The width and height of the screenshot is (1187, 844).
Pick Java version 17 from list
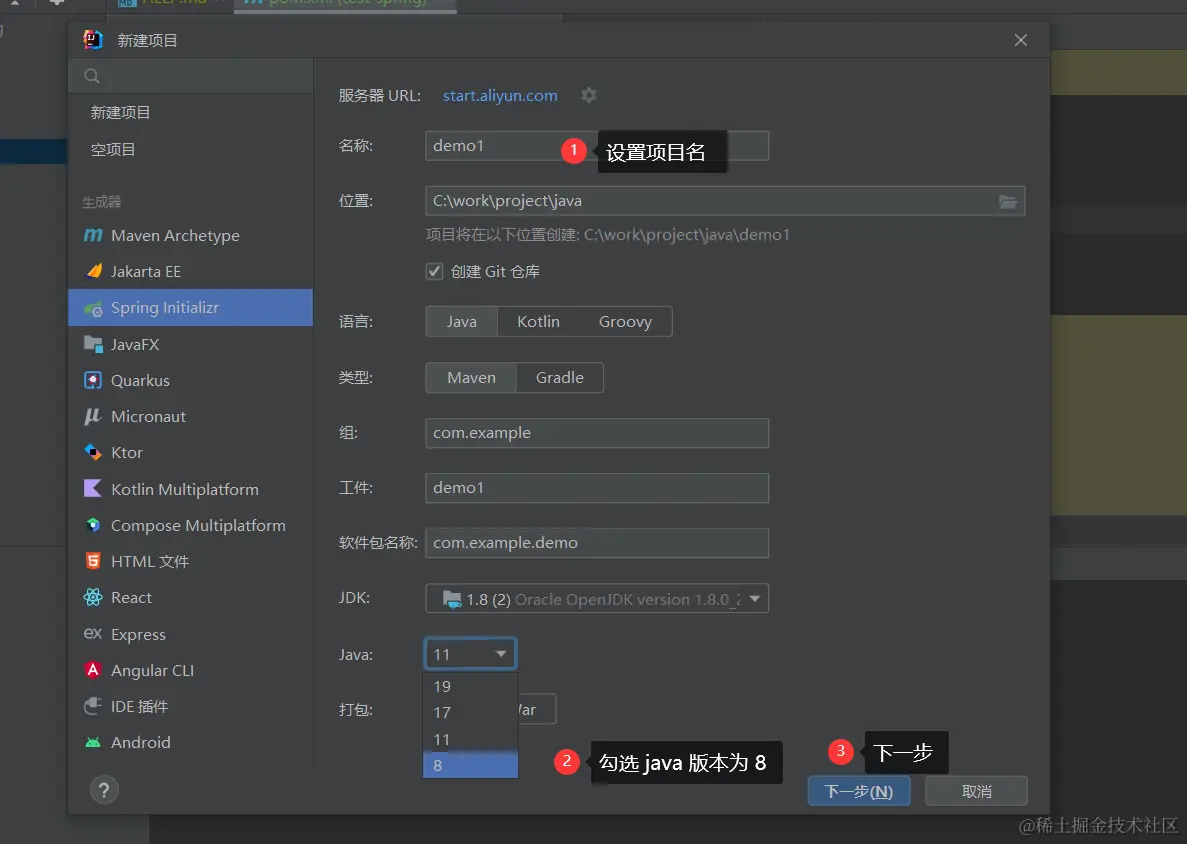[470, 713]
